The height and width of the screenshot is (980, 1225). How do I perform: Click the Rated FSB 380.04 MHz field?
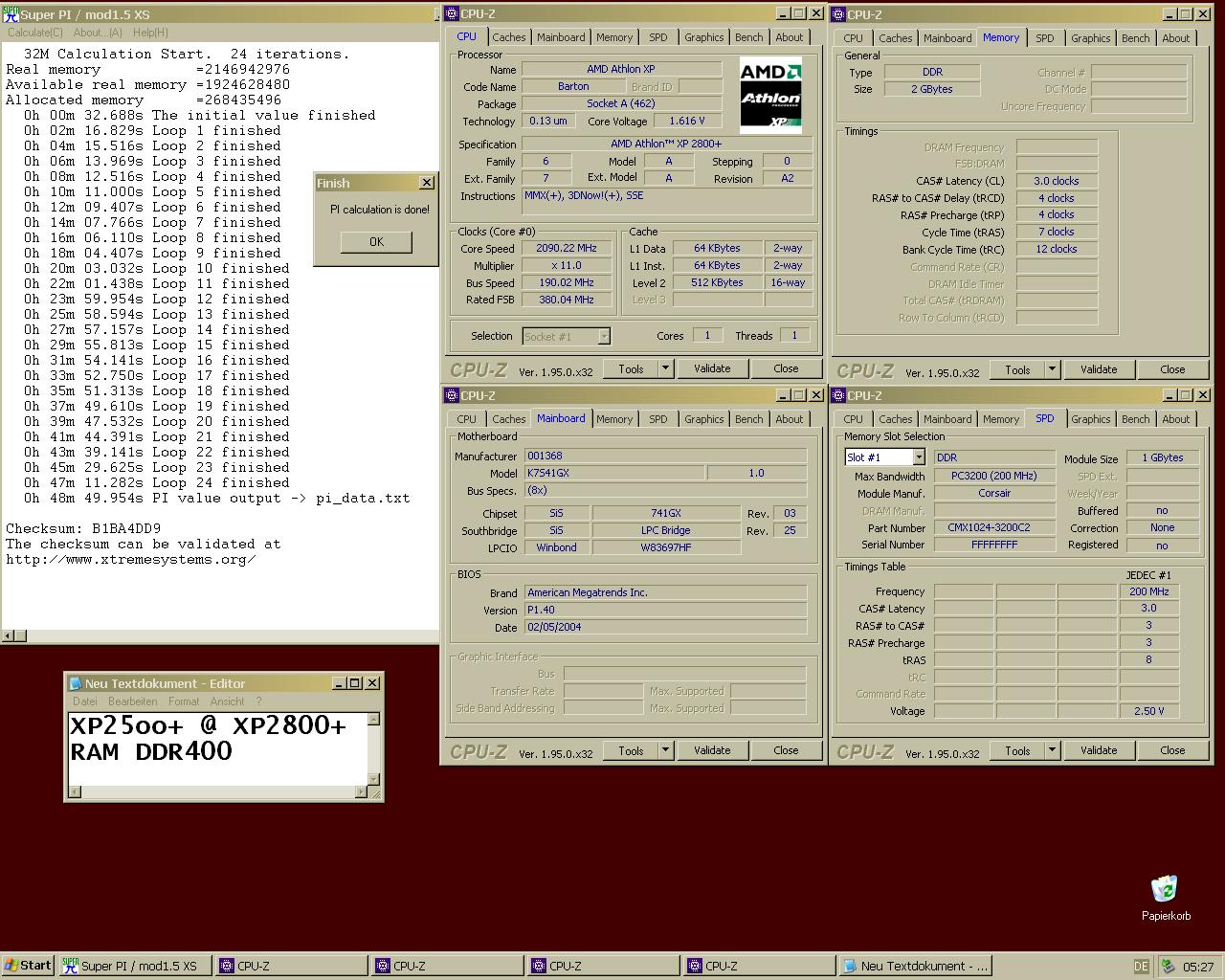pyautogui.click(x=566, y=300)
